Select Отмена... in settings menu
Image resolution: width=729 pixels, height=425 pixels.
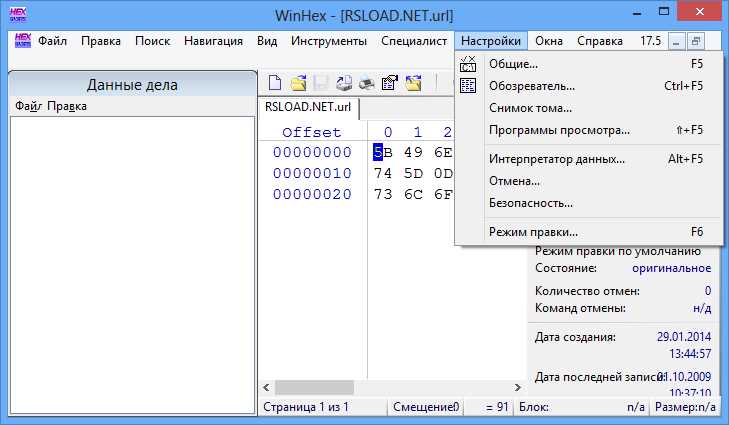pos(589,181)
